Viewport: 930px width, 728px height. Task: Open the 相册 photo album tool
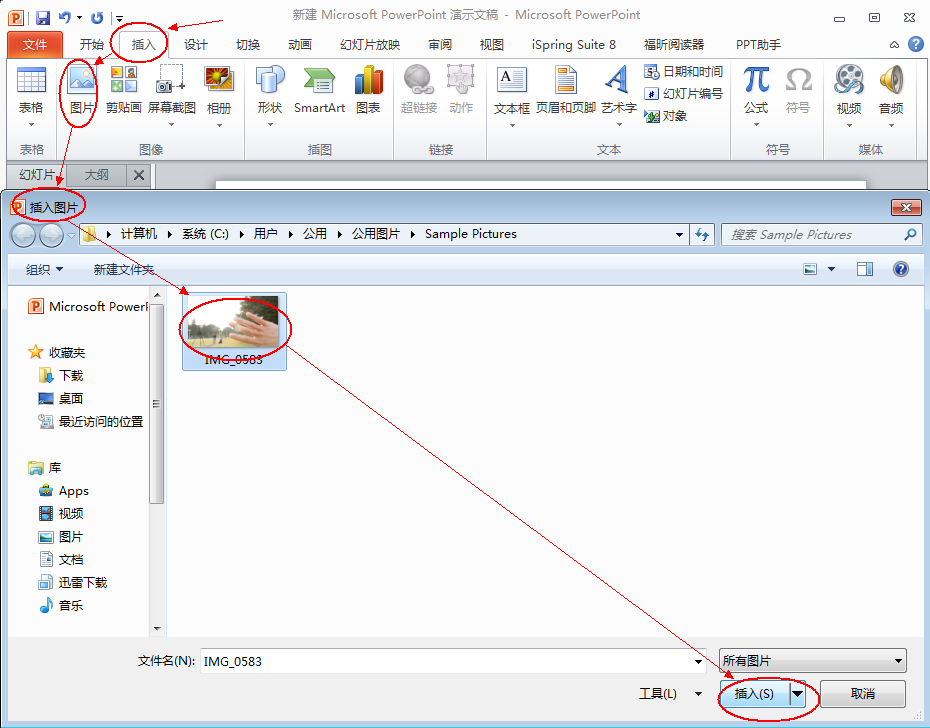coord(219,97)
